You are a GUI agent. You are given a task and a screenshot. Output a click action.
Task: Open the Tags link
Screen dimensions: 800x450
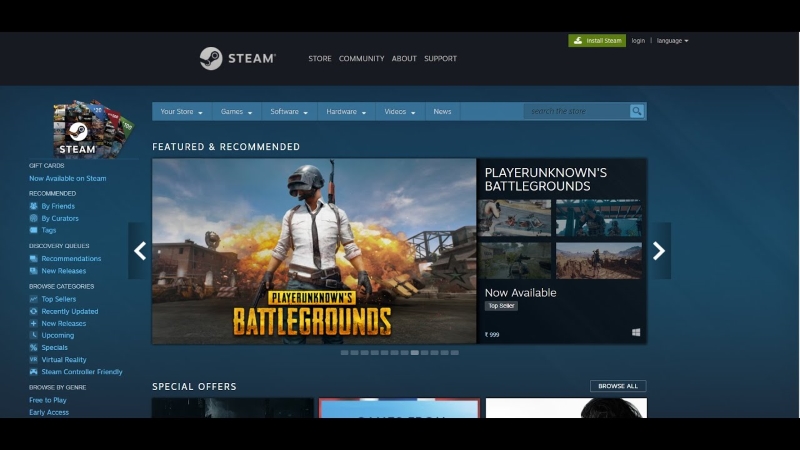[x=49, y=231]
